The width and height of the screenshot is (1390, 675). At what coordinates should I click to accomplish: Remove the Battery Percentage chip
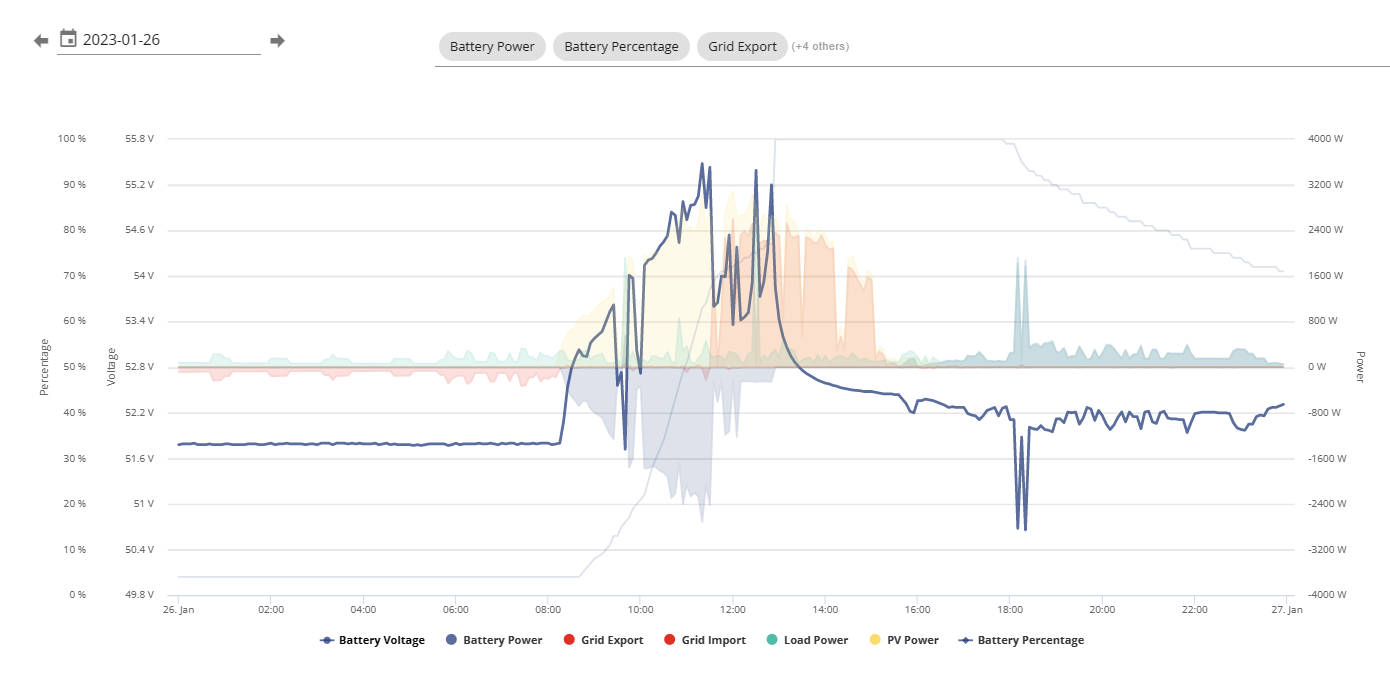click(x=621, y=46)
